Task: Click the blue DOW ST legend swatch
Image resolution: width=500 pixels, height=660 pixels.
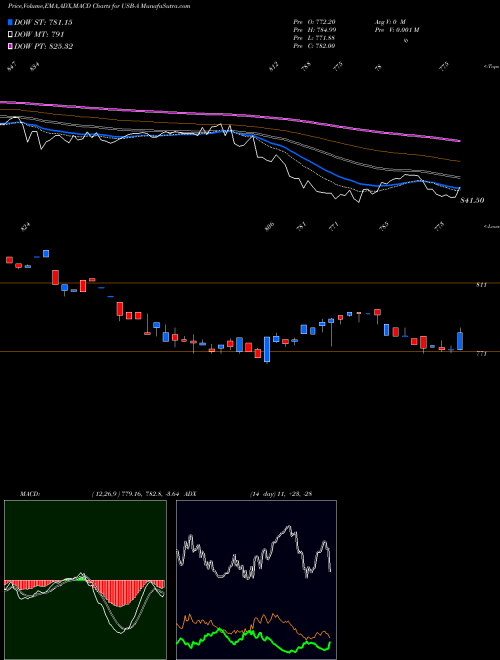Action: pos(10,22)
